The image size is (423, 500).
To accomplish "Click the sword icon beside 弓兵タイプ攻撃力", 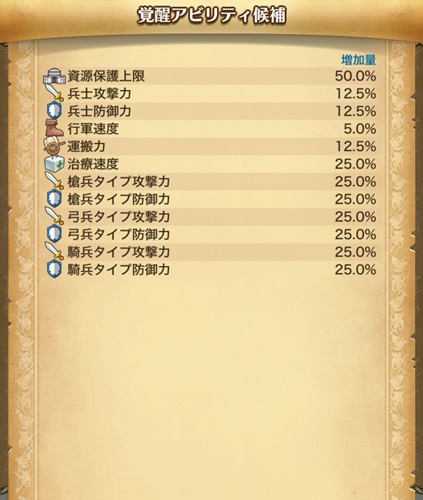I will pyautogui.click(x=54, y=216).
